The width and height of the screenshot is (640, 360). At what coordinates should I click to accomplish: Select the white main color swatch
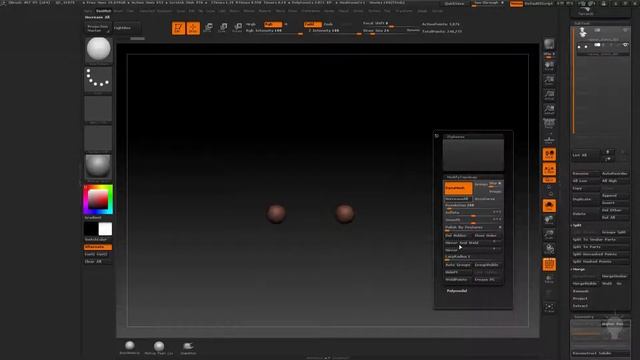[105, 229]
